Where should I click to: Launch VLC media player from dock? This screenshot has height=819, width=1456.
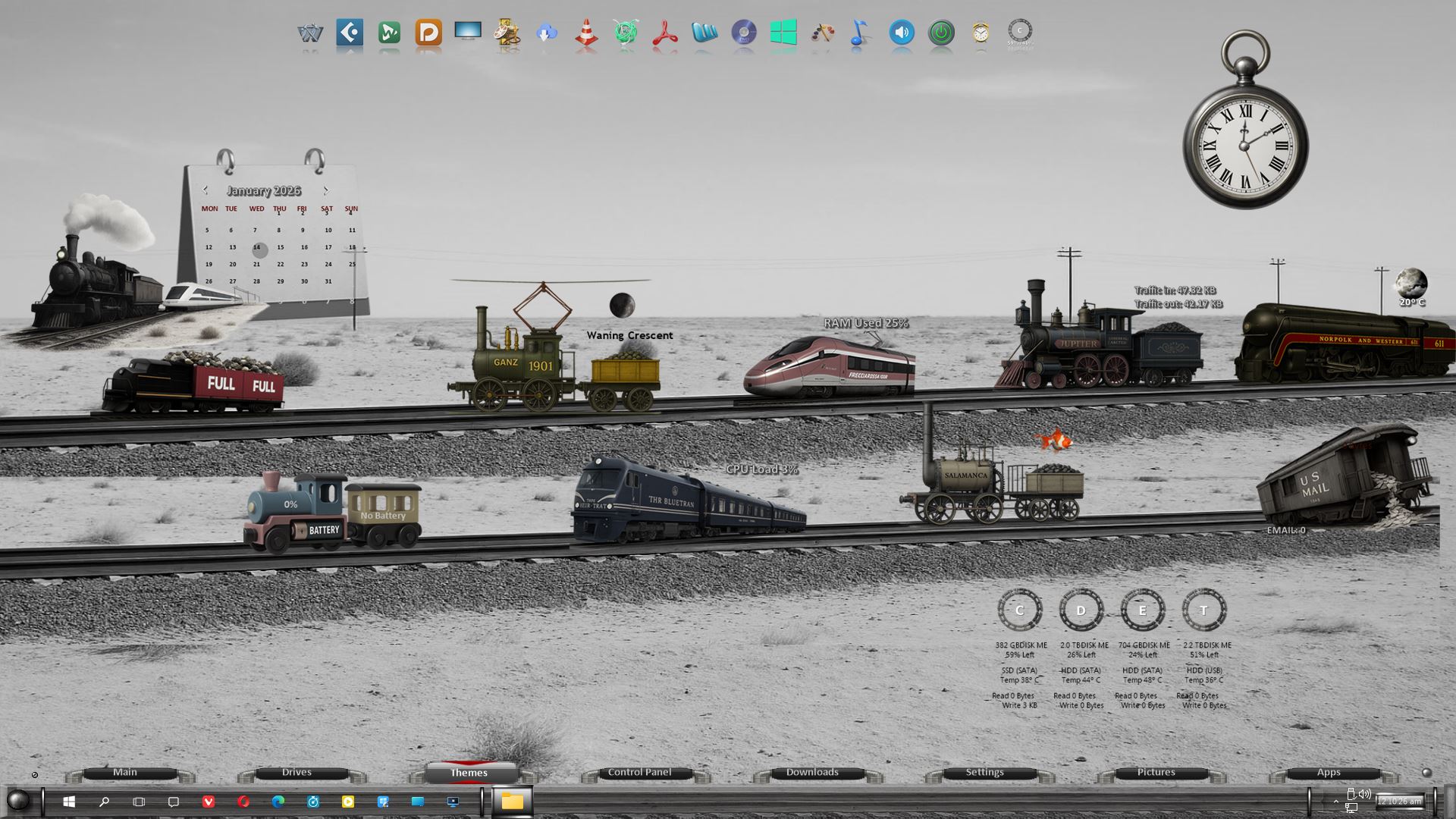click(586, 33)
